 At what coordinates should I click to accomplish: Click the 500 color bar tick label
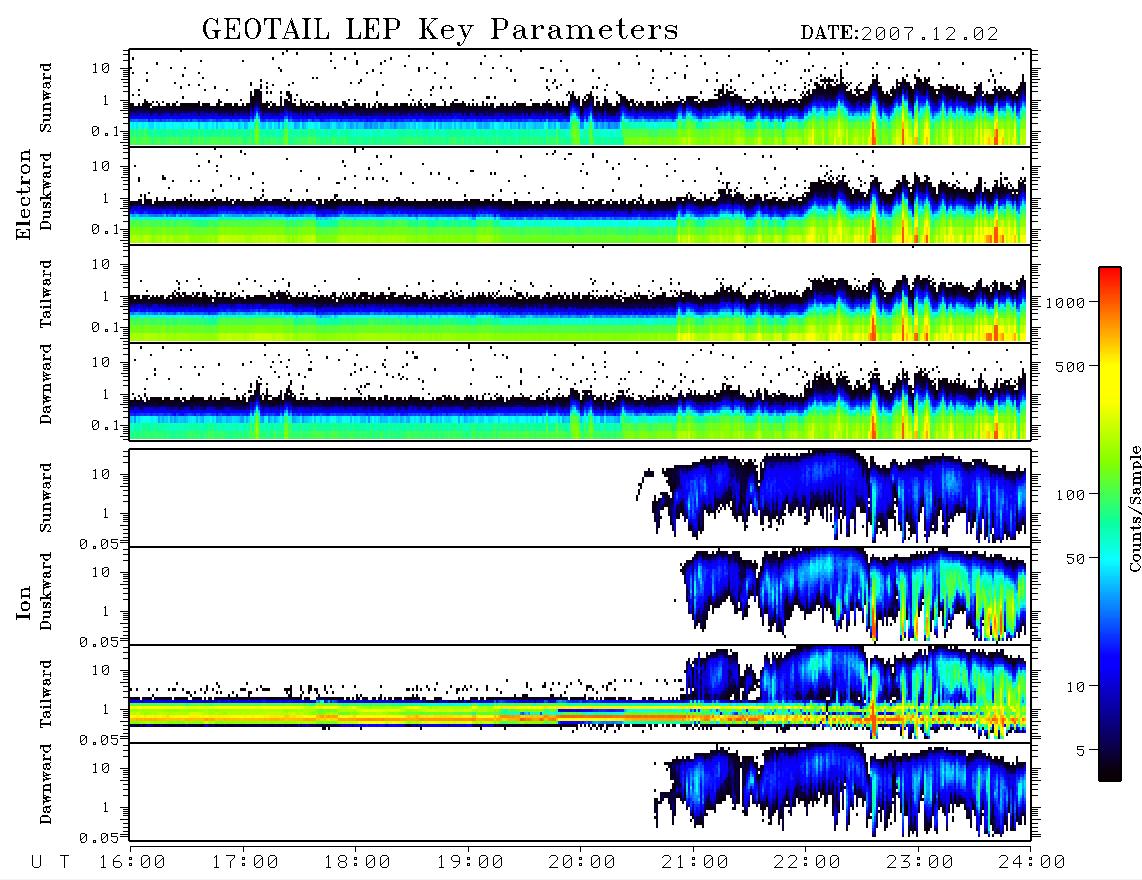[1071, 366]
